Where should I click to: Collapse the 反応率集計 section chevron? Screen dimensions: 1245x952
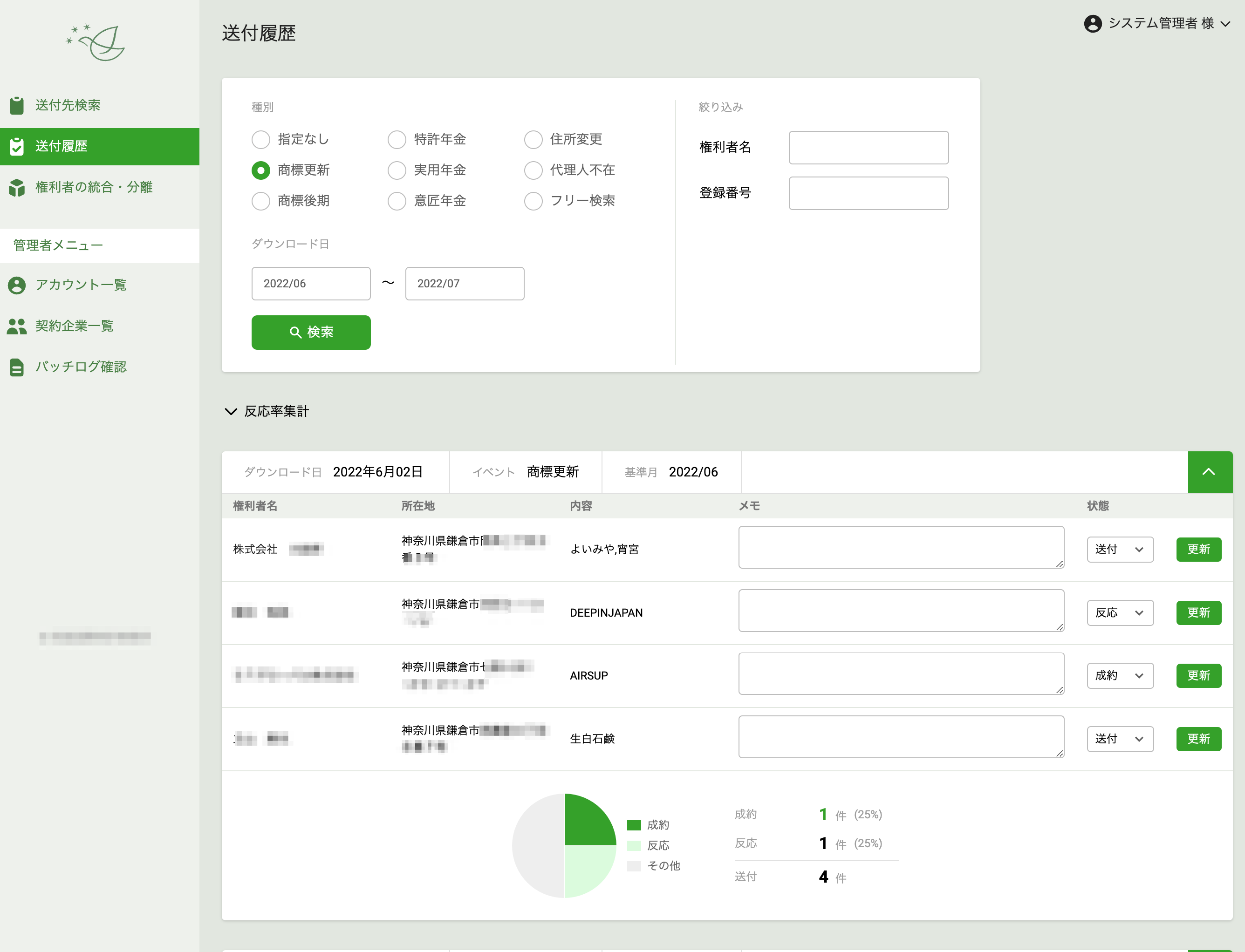231,411
